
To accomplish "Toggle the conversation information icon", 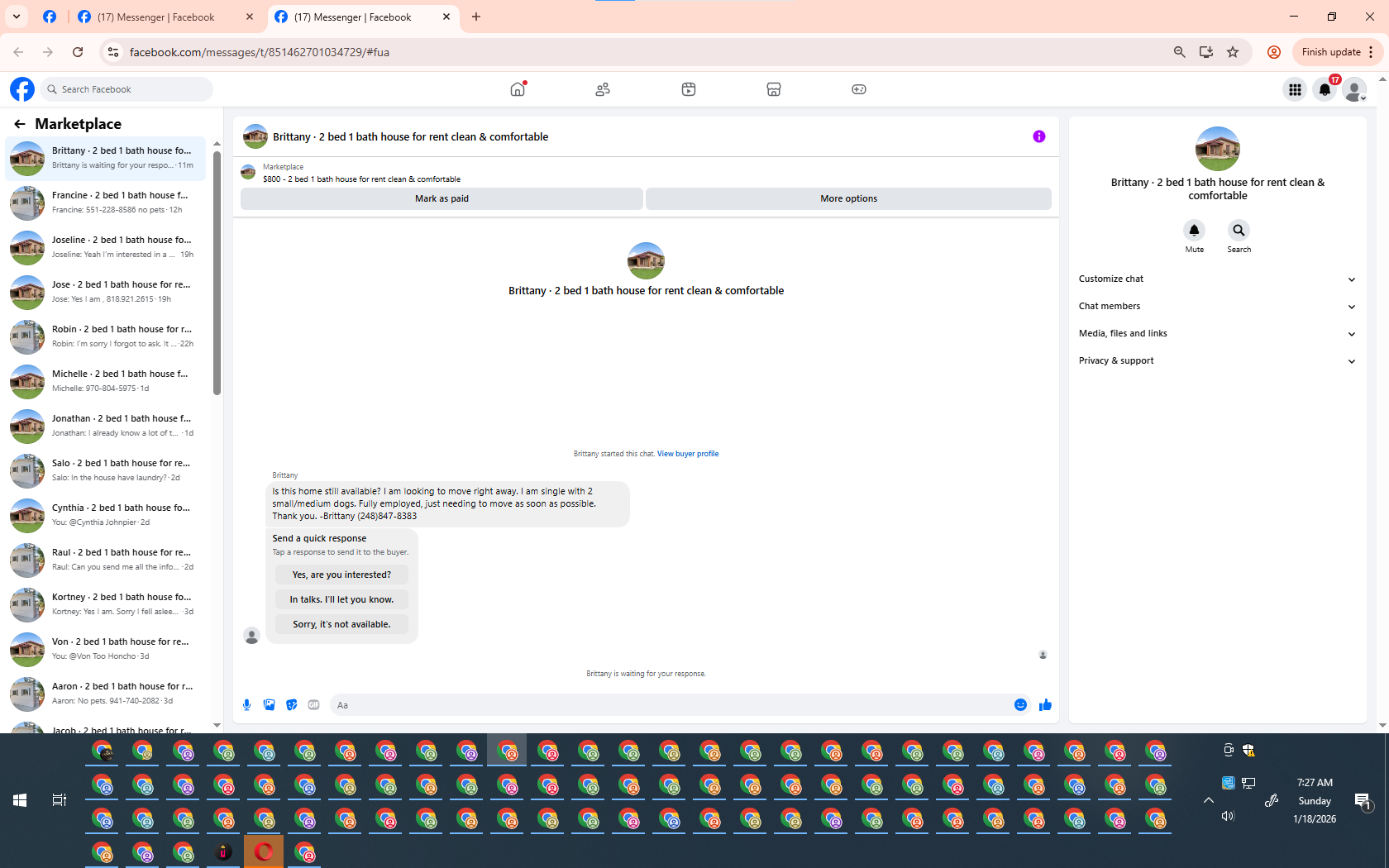I will pyautogui.click(x=1039, y=136).
